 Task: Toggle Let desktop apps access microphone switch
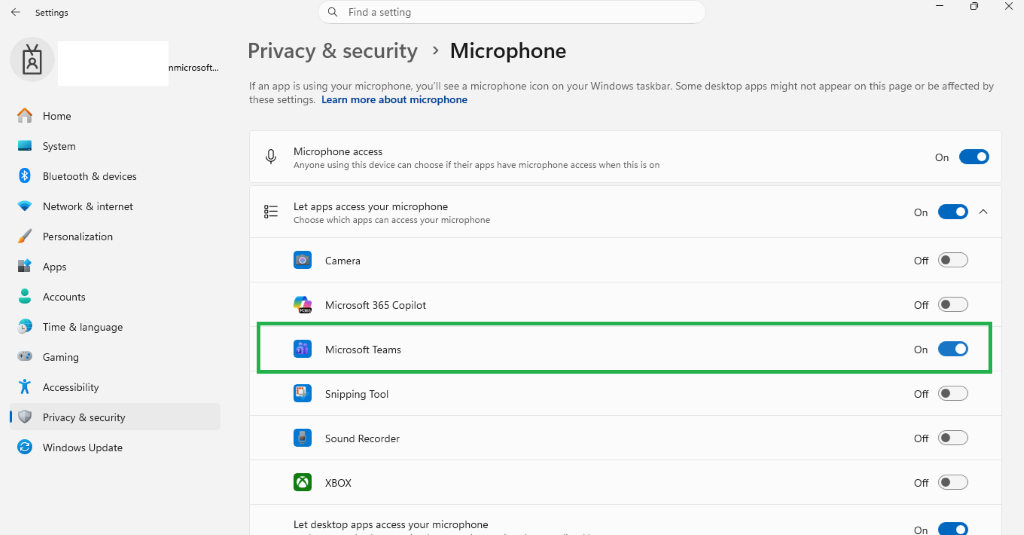[x=953, y=528]
